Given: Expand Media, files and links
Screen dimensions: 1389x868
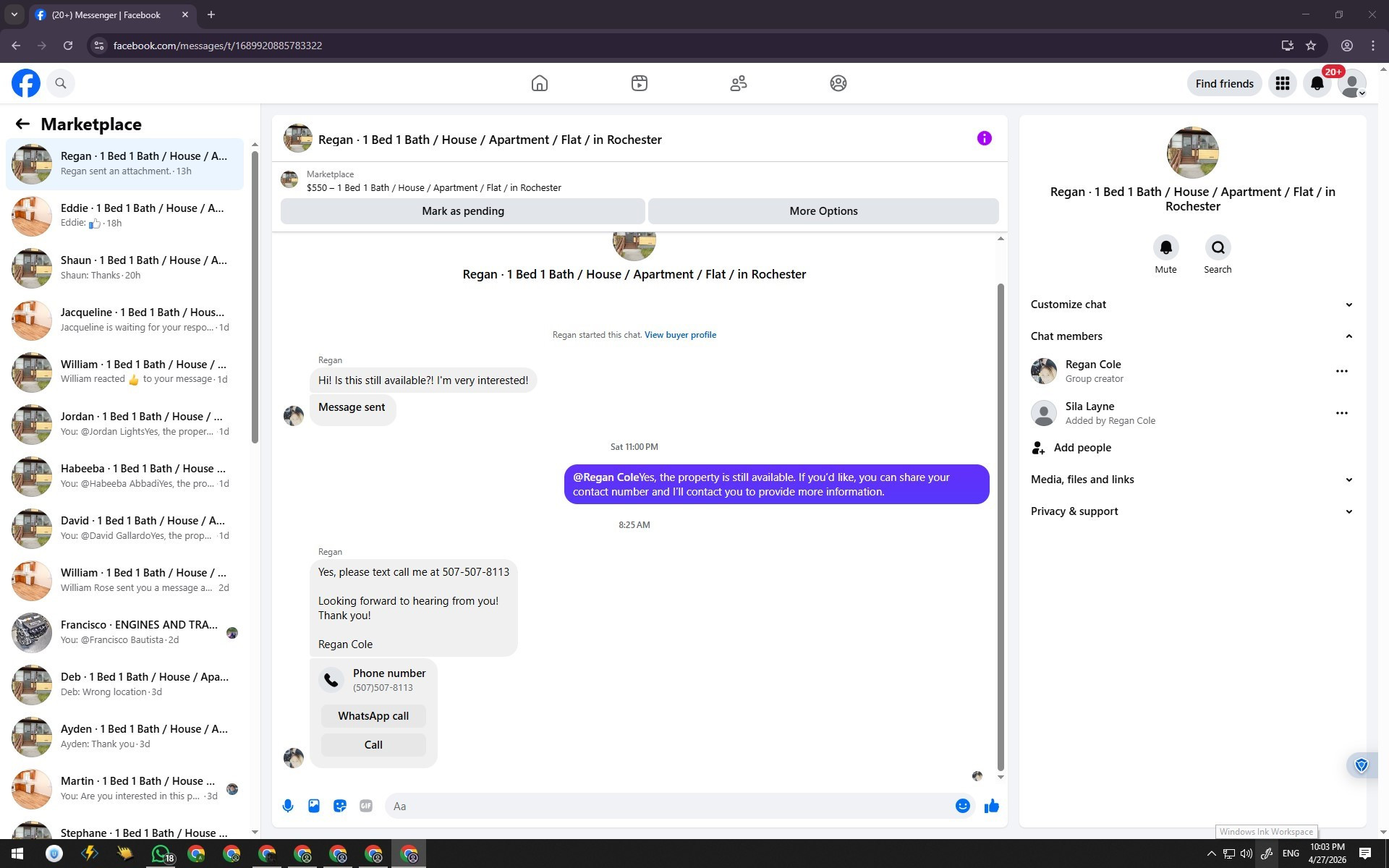Looking at the screenshot, I should click(x=1192, y=480).
